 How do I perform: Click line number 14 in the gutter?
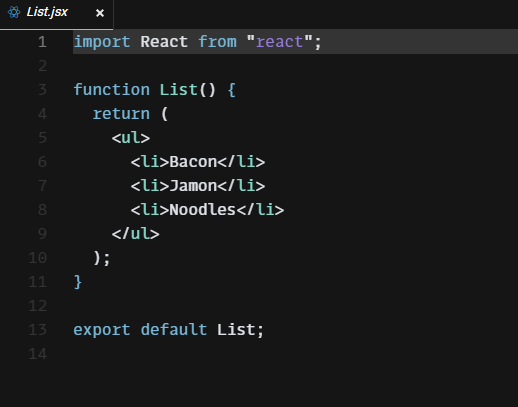click(38, 354)
